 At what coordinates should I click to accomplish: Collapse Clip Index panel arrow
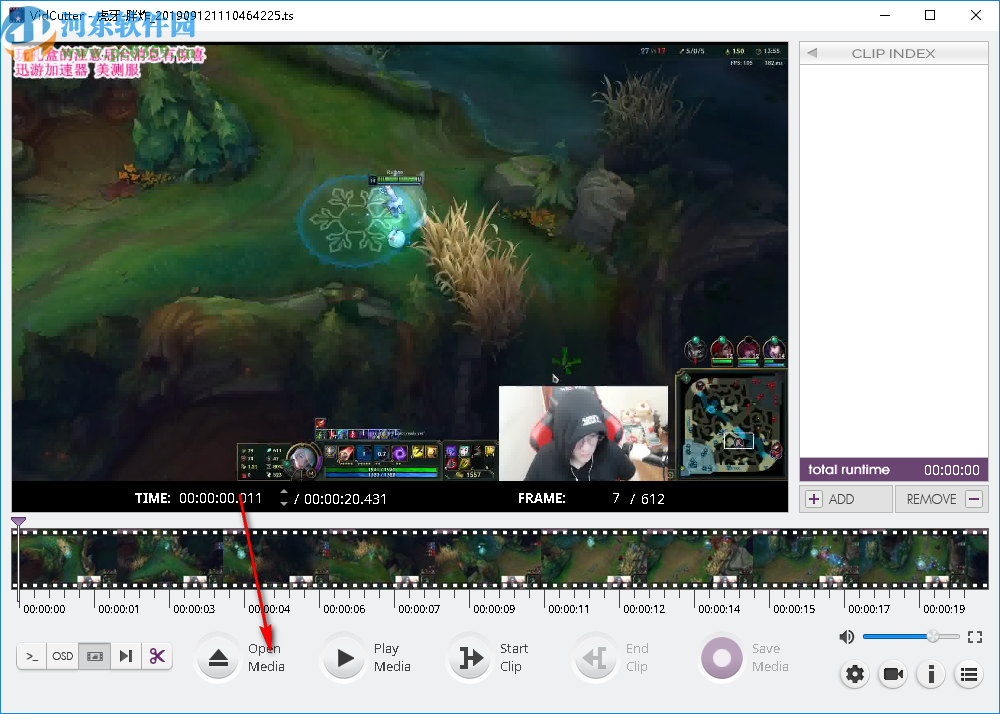(x=812, y=54)
